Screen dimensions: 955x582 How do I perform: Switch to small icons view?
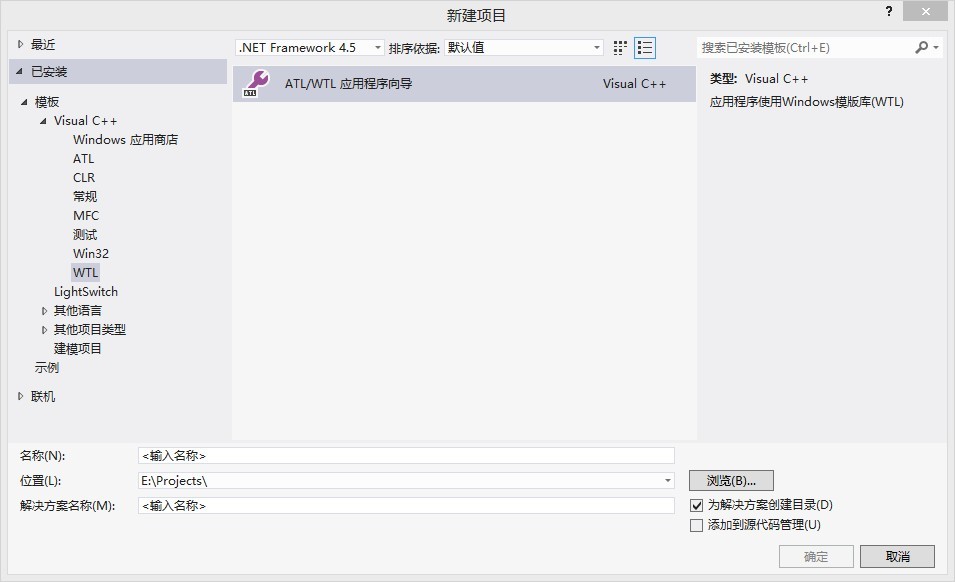pyautogui.click(x=620, y=47)
